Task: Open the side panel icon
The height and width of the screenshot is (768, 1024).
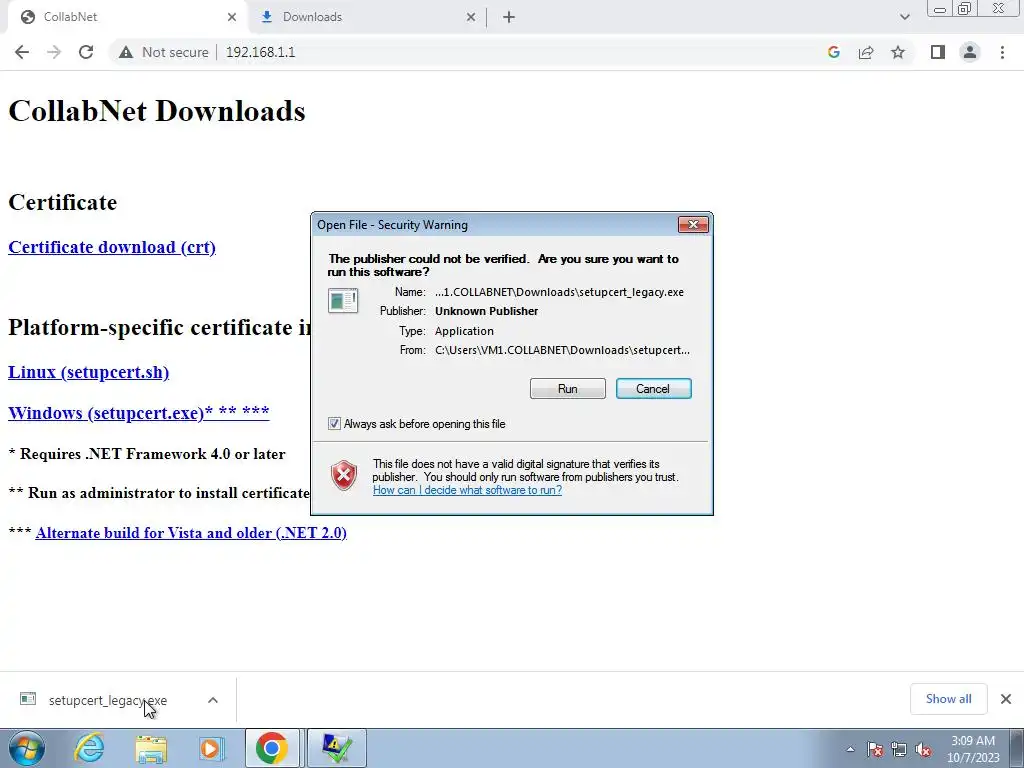Action: pyautogui.click(x=938, y=52)
